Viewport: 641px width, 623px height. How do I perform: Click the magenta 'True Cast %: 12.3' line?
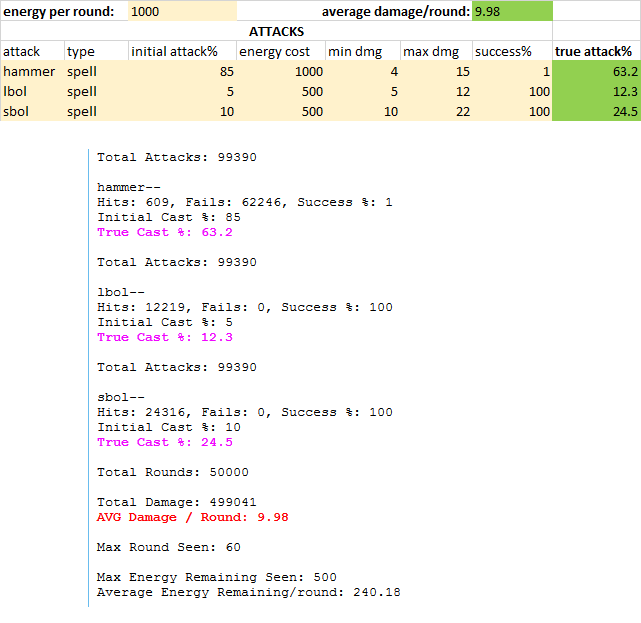[x=165, y=337]
